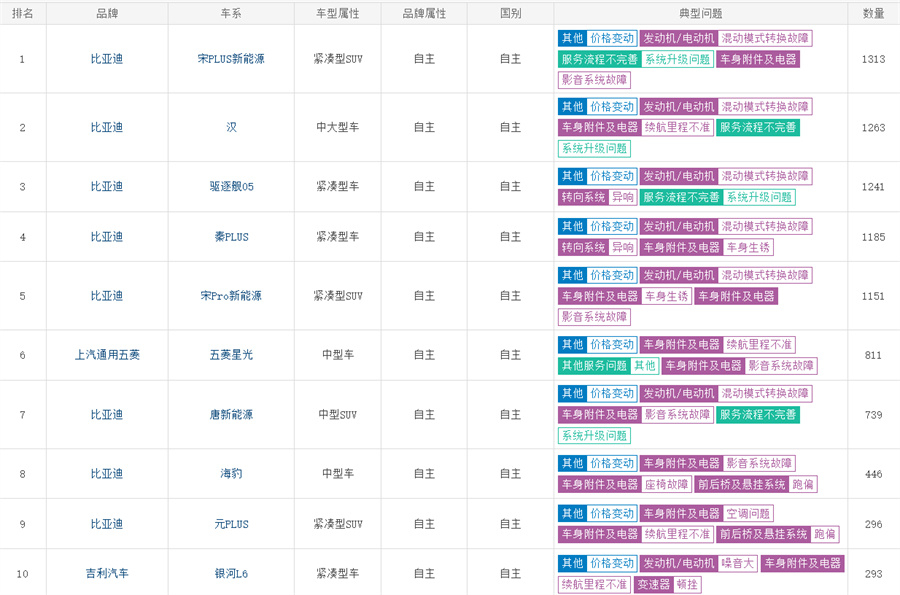
Task: Select the 变速器 tag in 银河L6 row
Action: [x=653, y=584]
